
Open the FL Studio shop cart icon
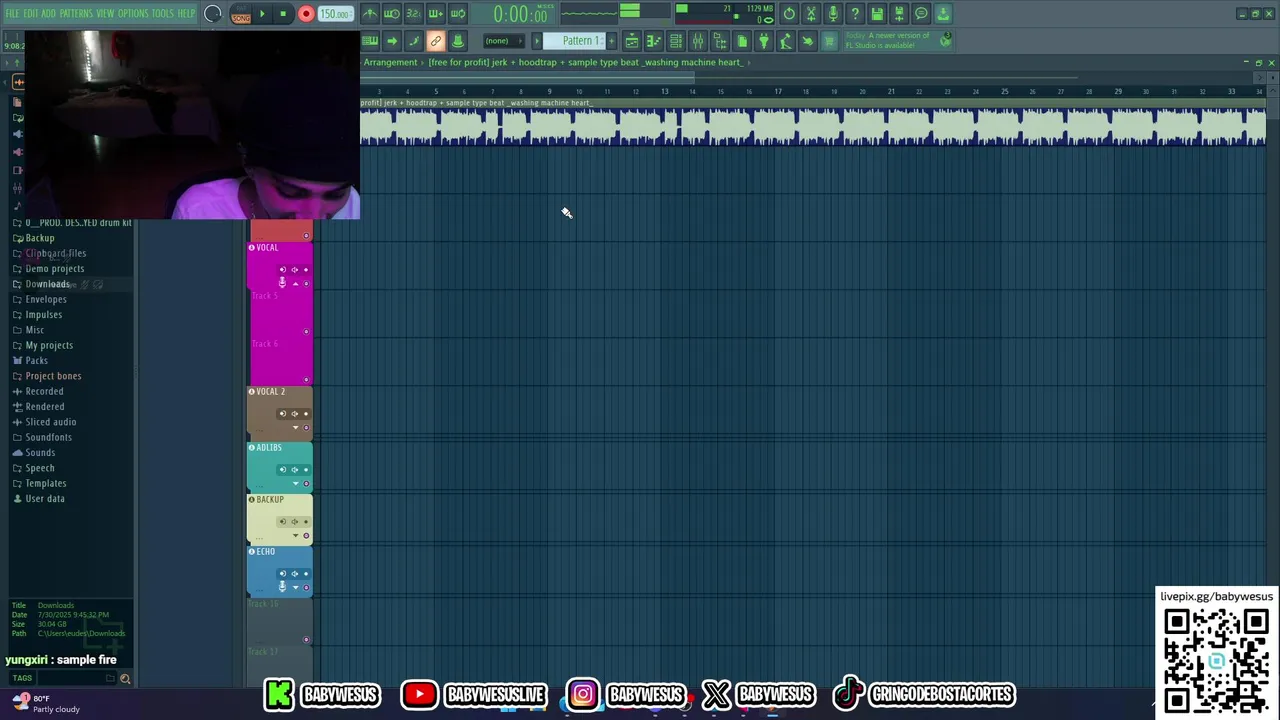pyautogui.click(x=828, y=41)
